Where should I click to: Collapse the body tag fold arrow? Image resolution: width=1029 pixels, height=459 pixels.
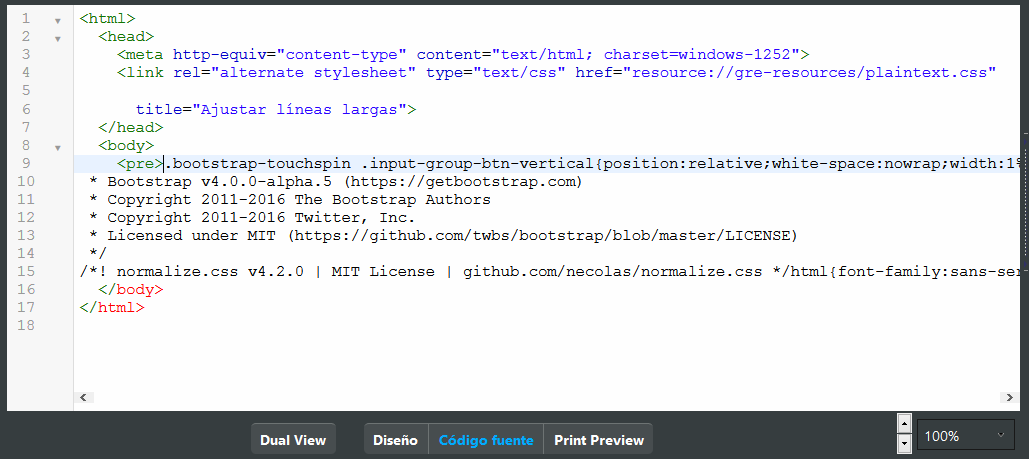[x=58, y=148]
